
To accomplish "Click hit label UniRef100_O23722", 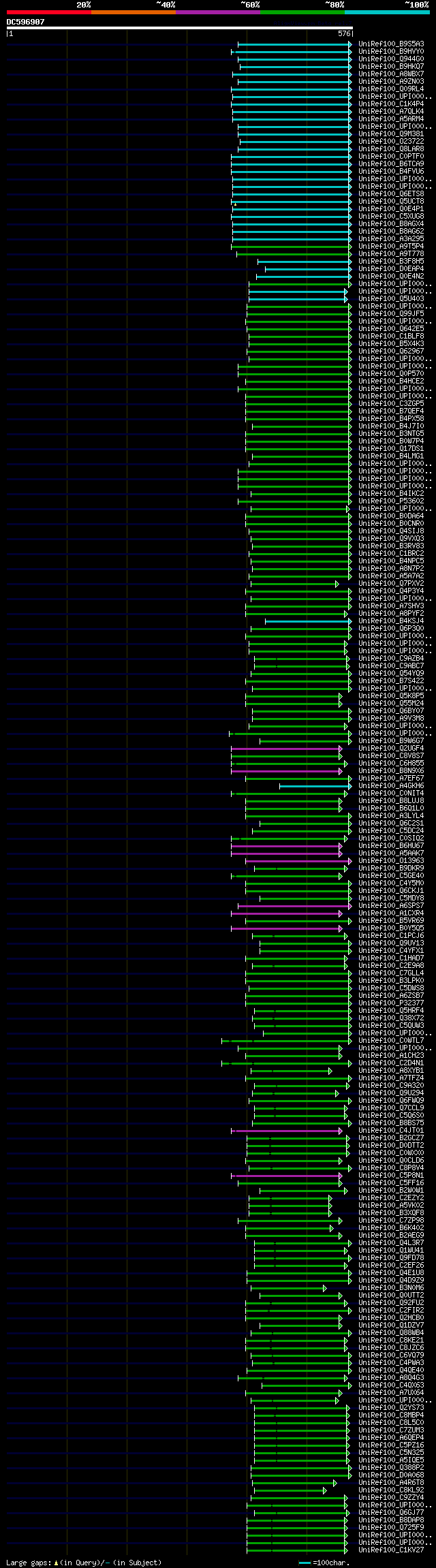I will click(391, 142).
